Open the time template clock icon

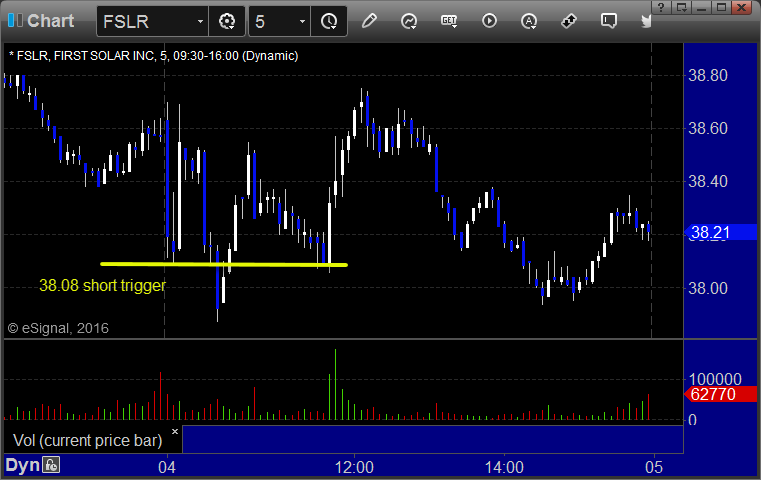click(329, 21)
